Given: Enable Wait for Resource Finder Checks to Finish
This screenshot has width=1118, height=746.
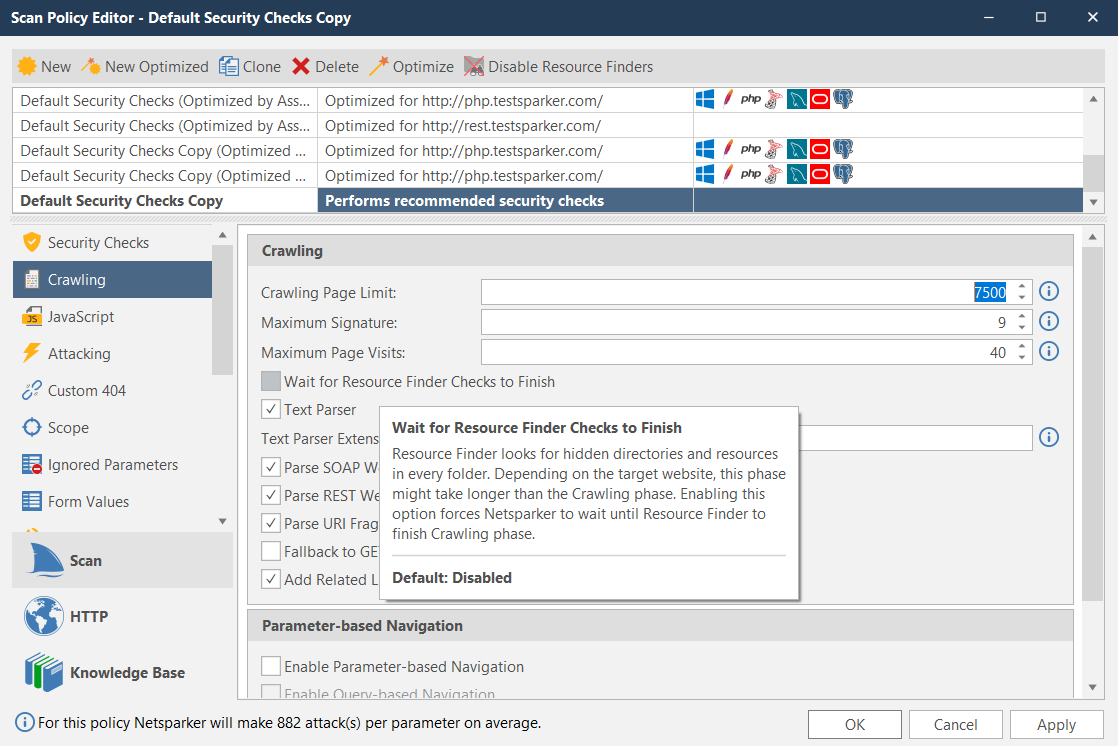Looking at the screenshot, I should click(270, 381).
